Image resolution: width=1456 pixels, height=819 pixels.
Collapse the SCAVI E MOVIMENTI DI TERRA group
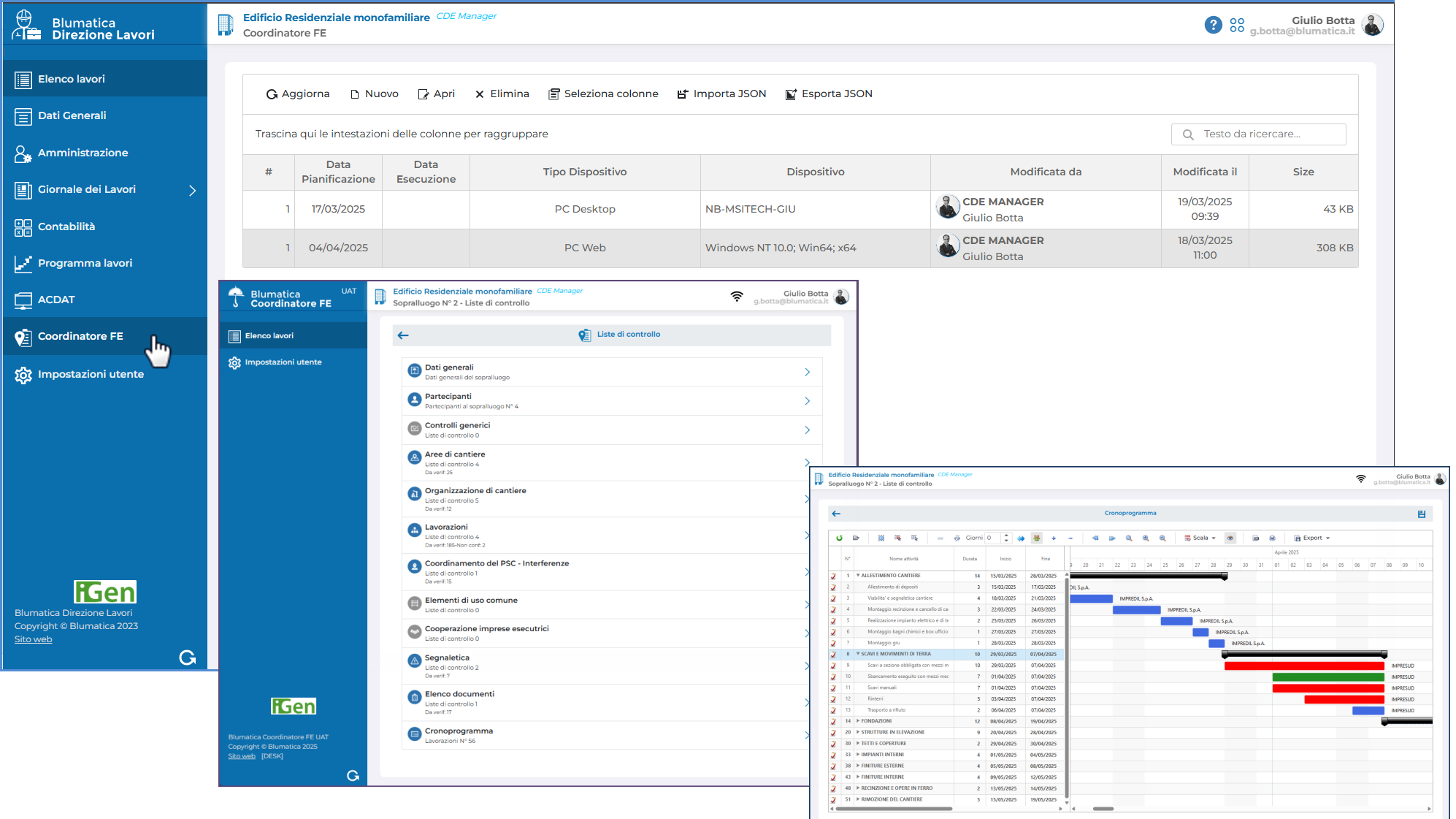click(858, 654)
